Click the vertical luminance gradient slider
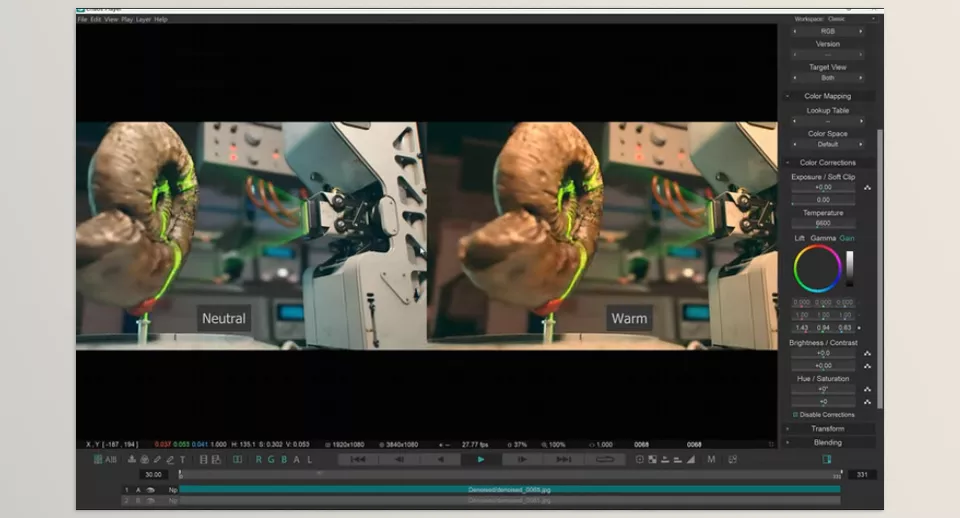Image resolution: width=960 pixels, height=518 pixels. (850, 268)
